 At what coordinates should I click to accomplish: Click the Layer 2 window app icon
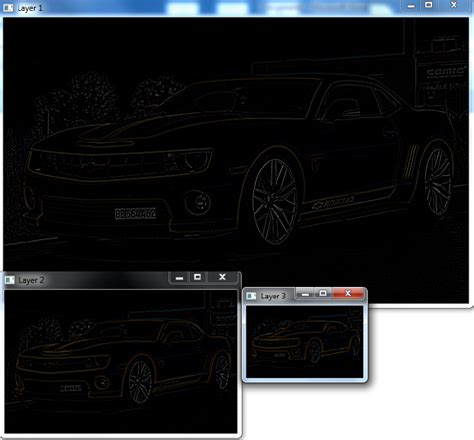pyautogui.click(x=10, y=280)
